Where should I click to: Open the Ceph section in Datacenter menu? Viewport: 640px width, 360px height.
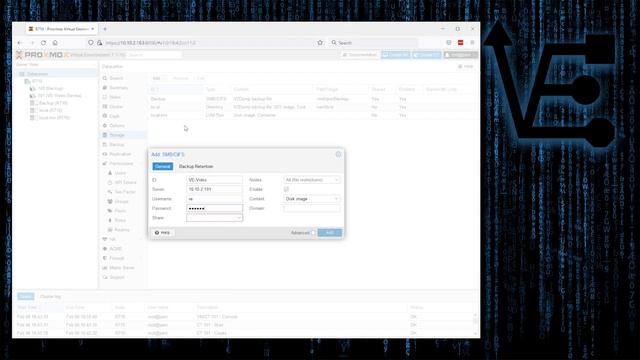(114, 116)
